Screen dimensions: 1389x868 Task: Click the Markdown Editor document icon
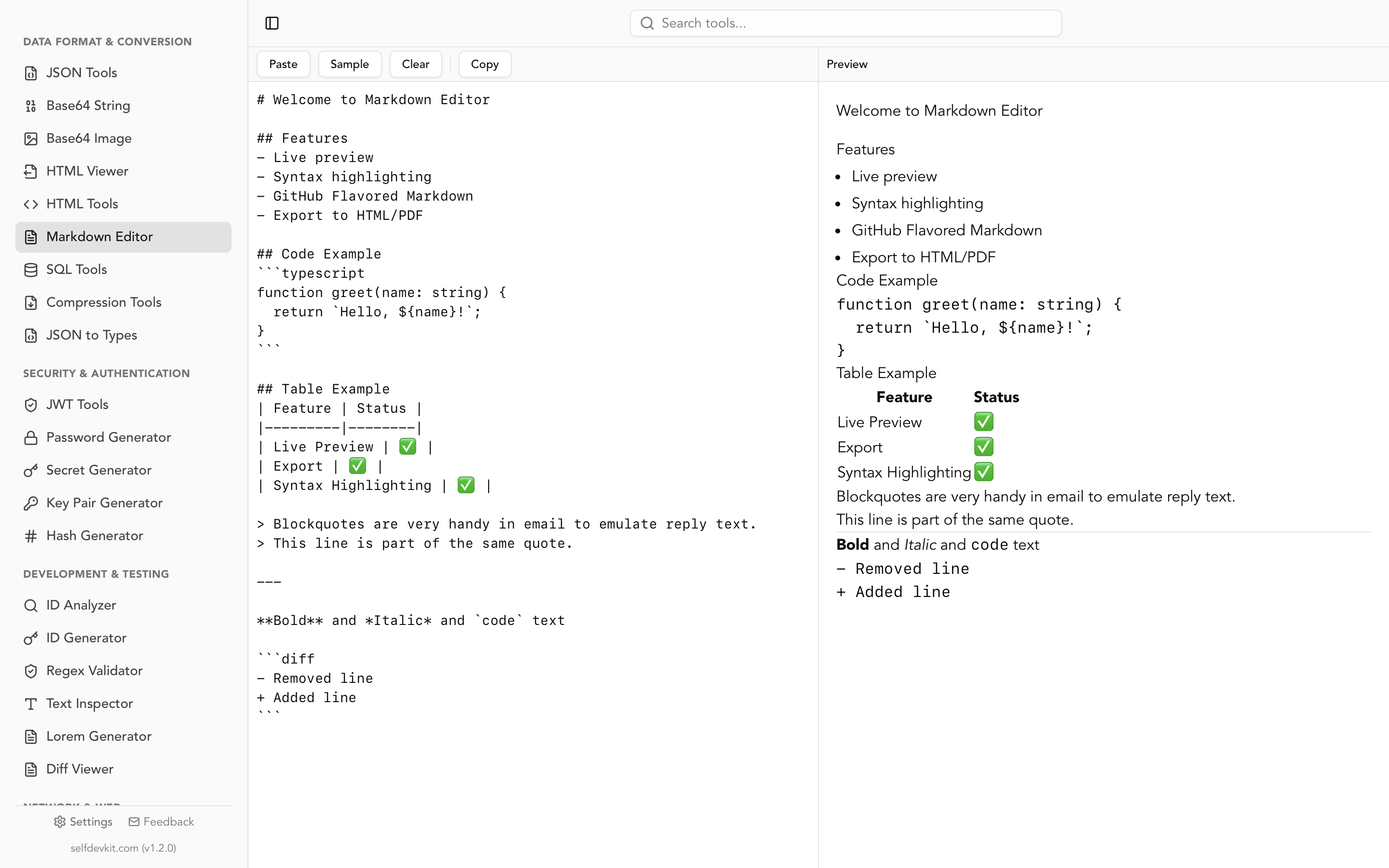31,236
